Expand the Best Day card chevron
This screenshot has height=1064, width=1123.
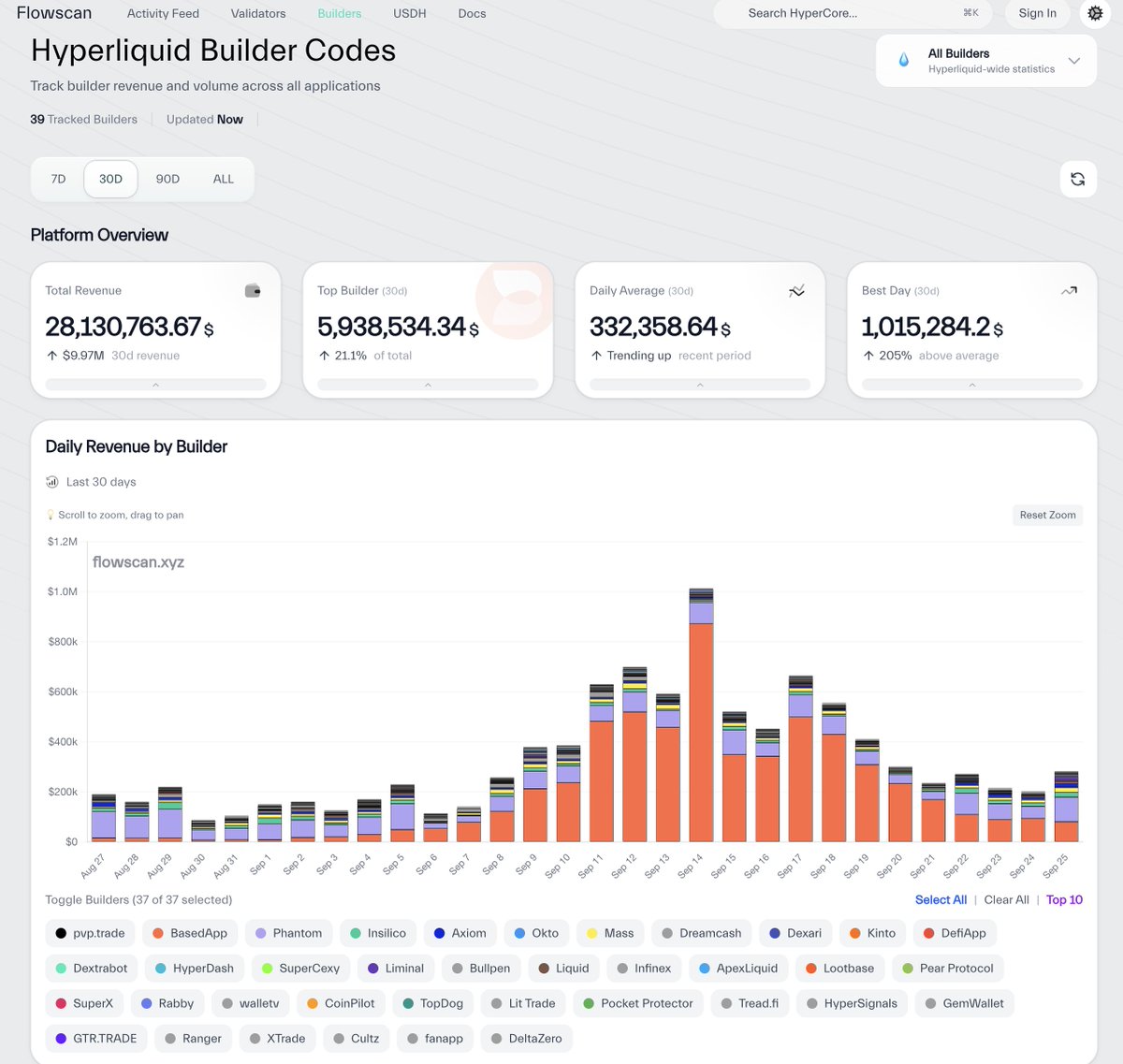(x=971, y=385)
